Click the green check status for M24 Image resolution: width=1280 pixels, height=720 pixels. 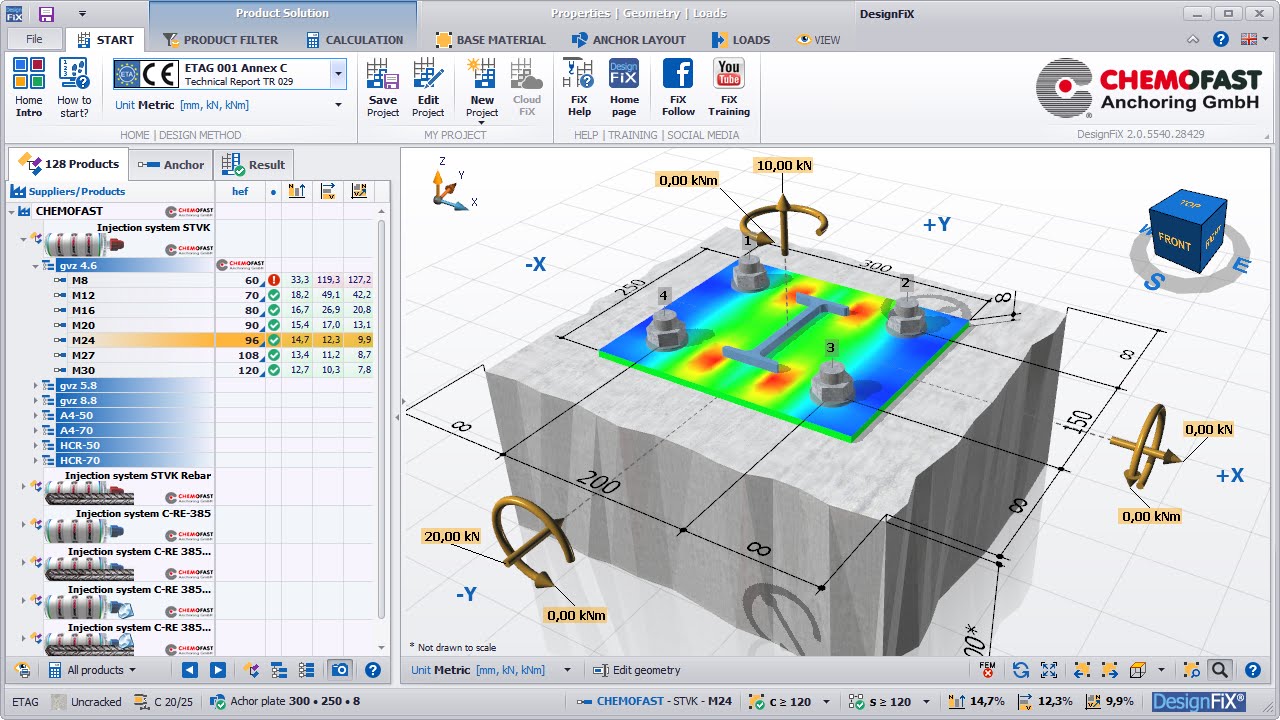[x=273, y=341]
